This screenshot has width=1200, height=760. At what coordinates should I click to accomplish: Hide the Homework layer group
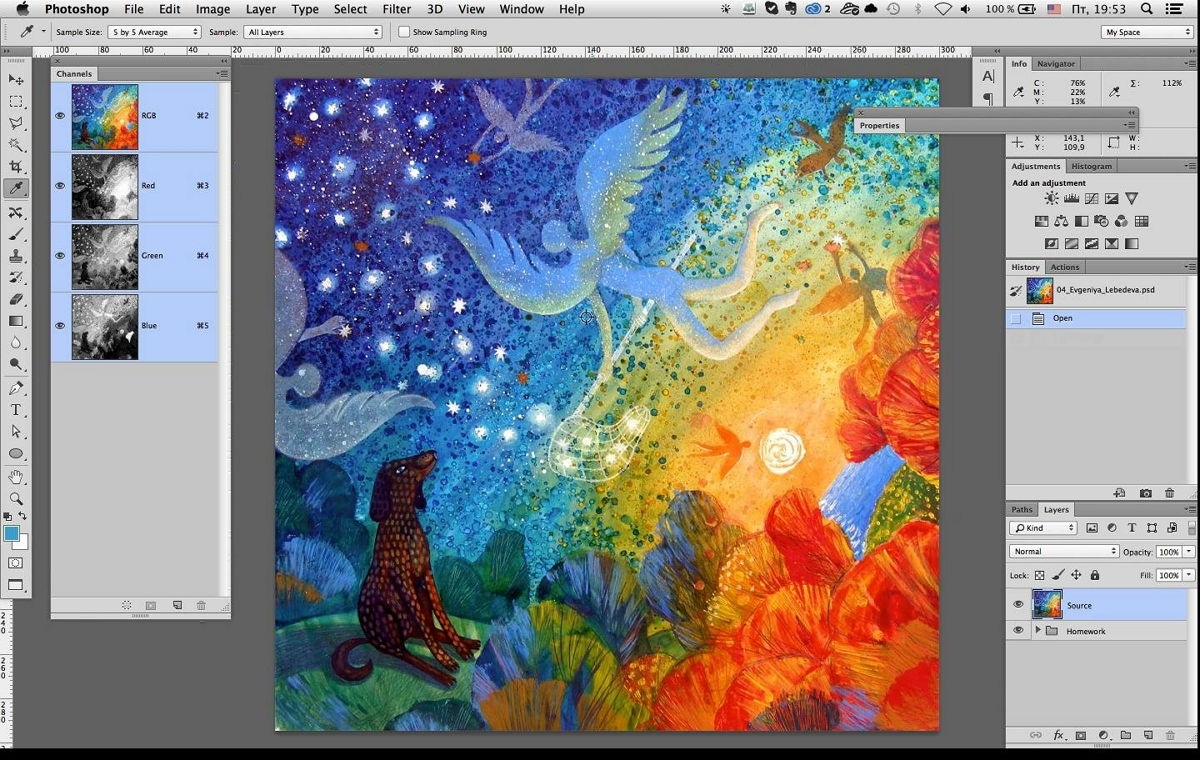click(1018, 631)
